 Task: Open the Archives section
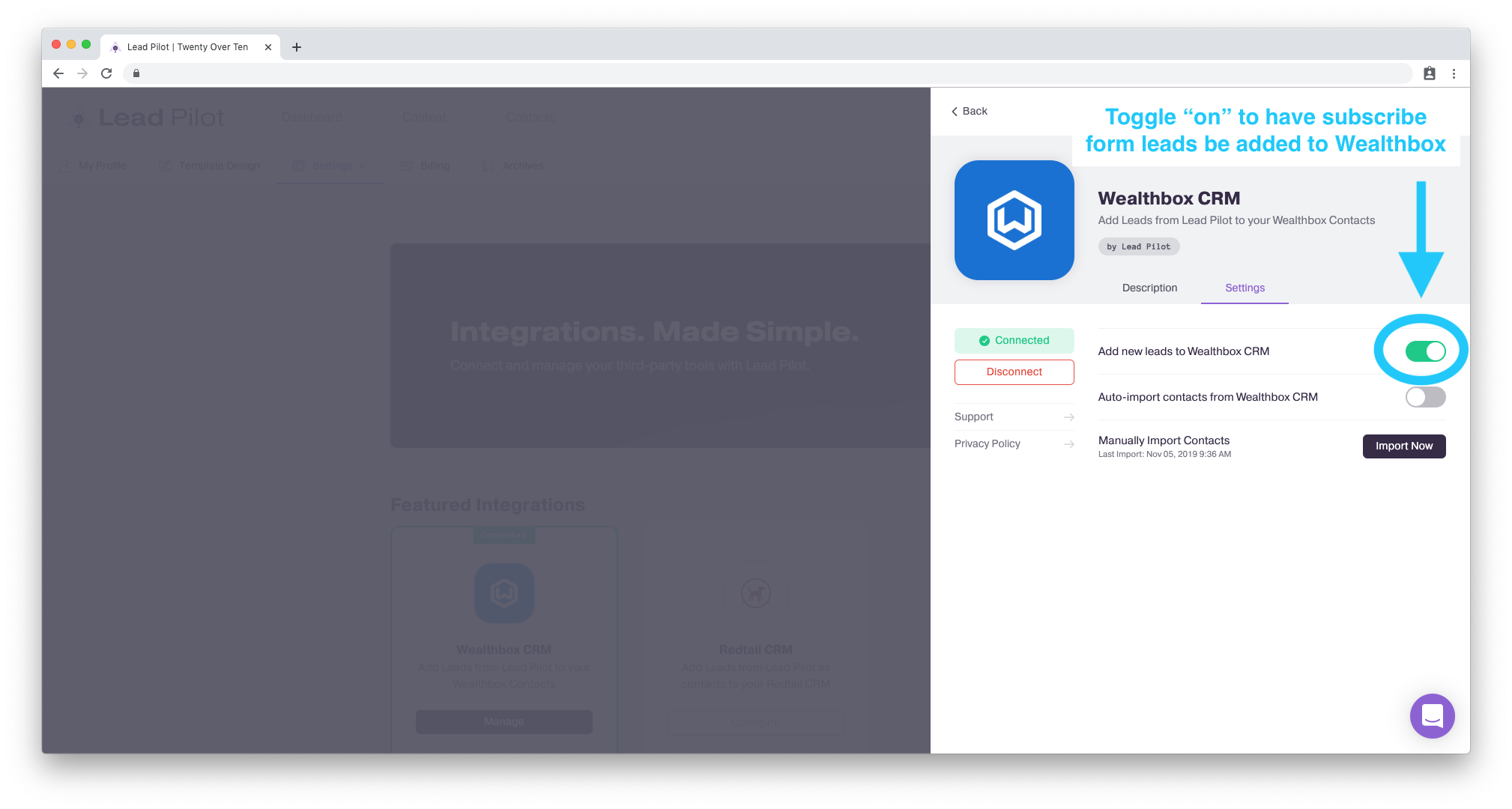[513, 166]
